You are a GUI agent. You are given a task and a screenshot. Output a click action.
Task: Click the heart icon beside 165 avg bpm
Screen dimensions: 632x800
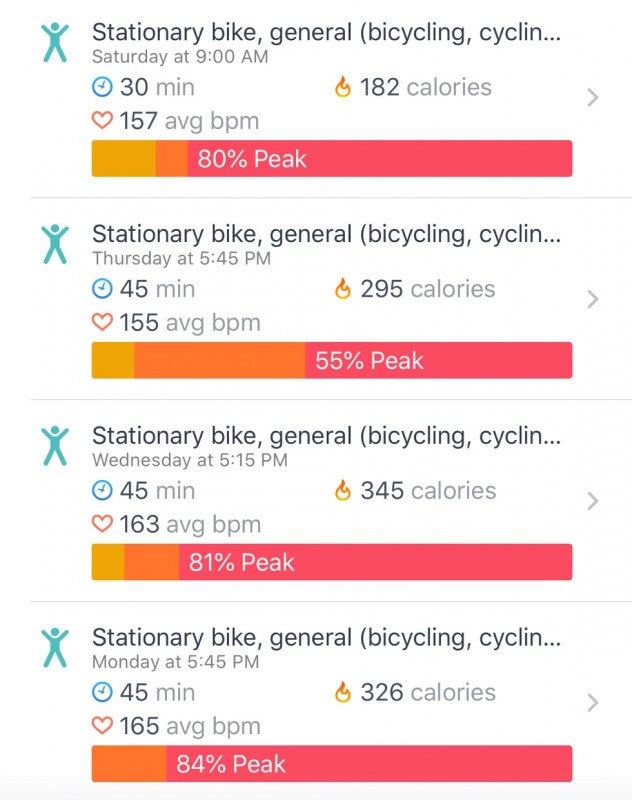(103, 727)
